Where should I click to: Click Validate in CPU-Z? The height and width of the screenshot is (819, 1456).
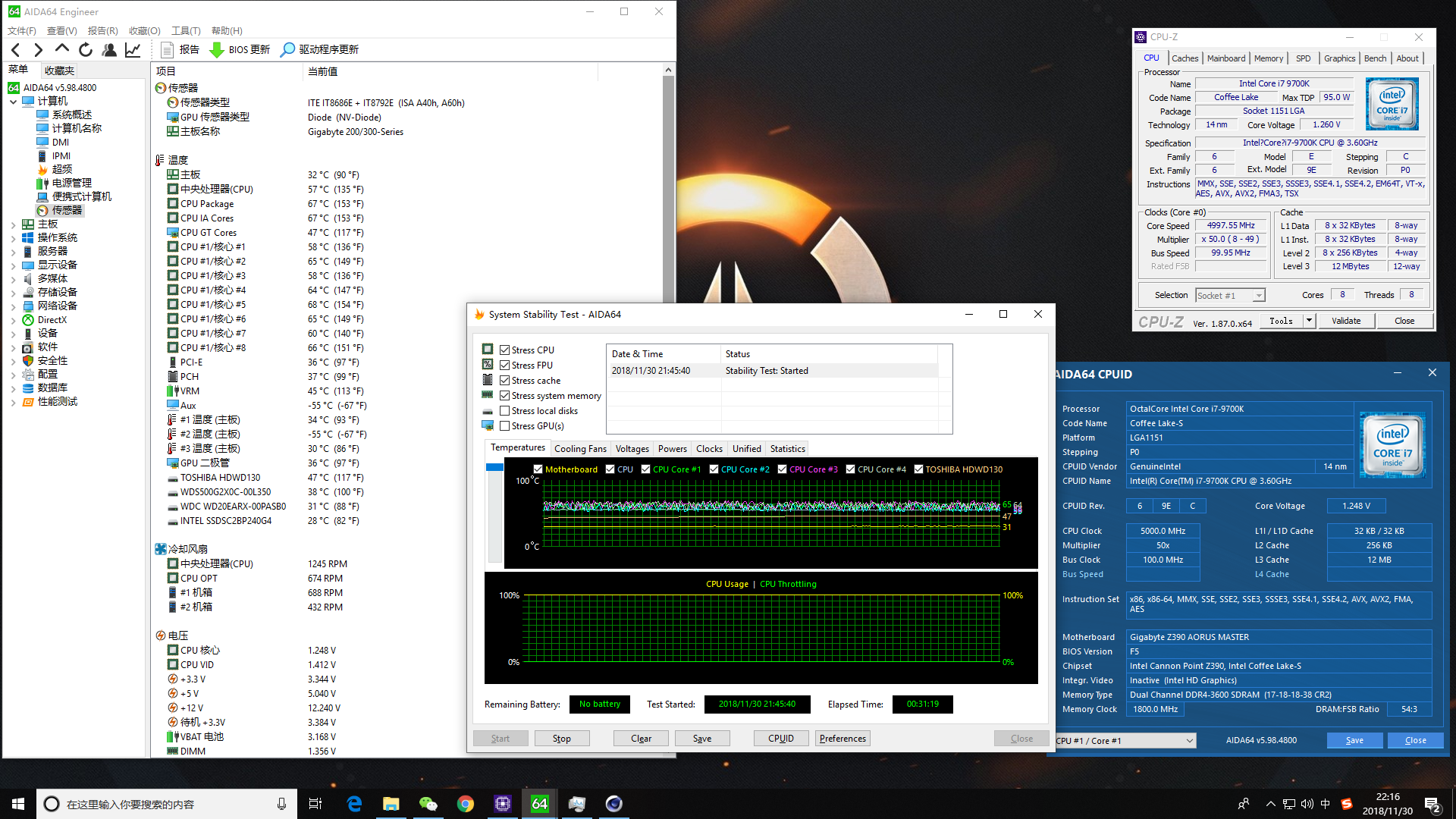(1346, 320)
